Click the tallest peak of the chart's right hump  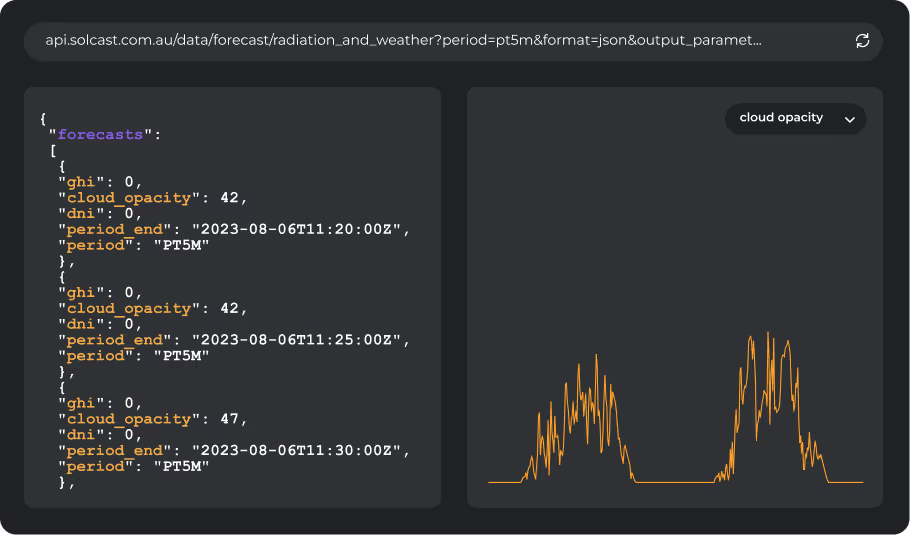(766, 334)
